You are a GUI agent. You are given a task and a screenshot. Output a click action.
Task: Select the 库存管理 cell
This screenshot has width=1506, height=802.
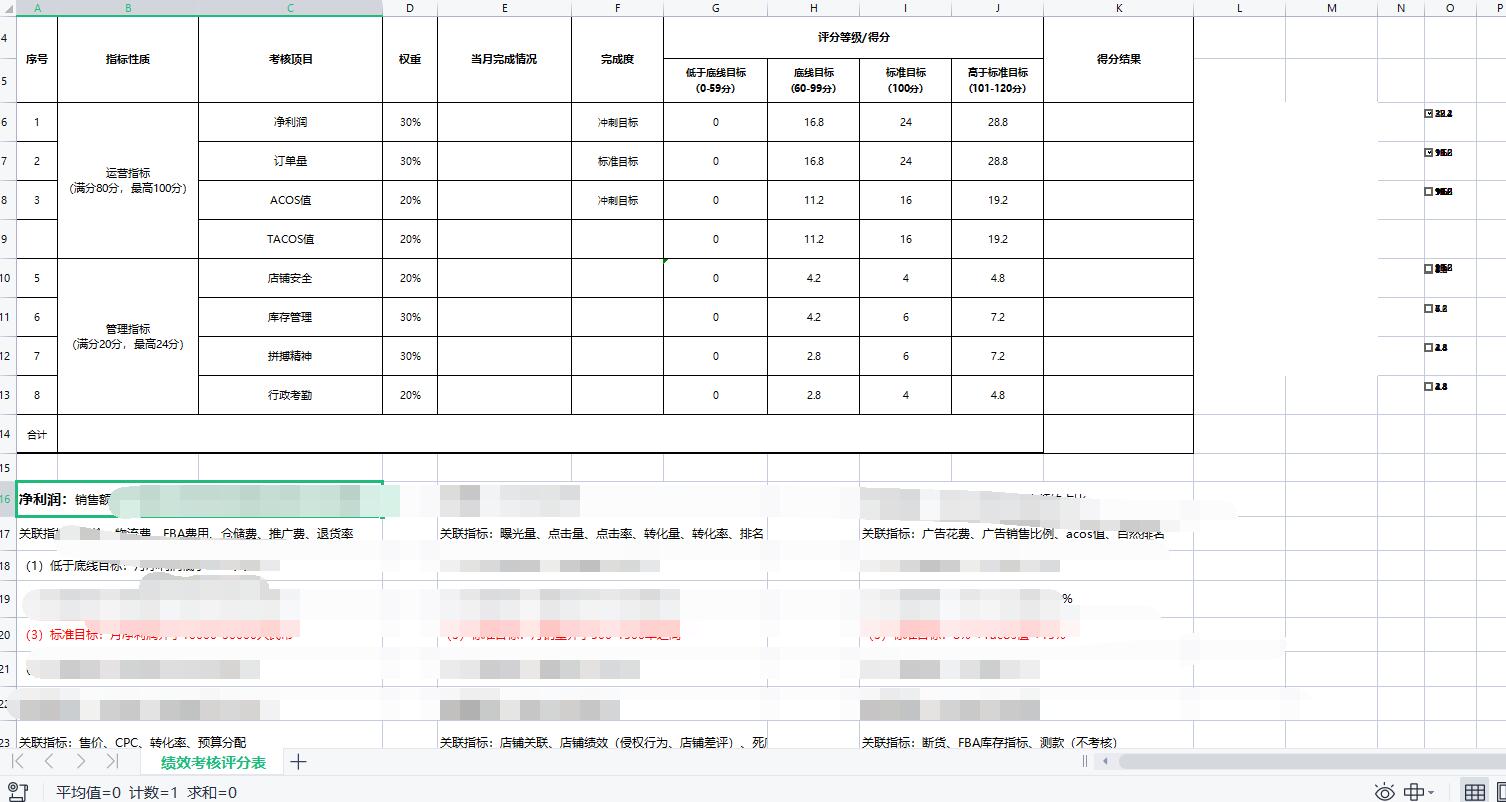290,317
